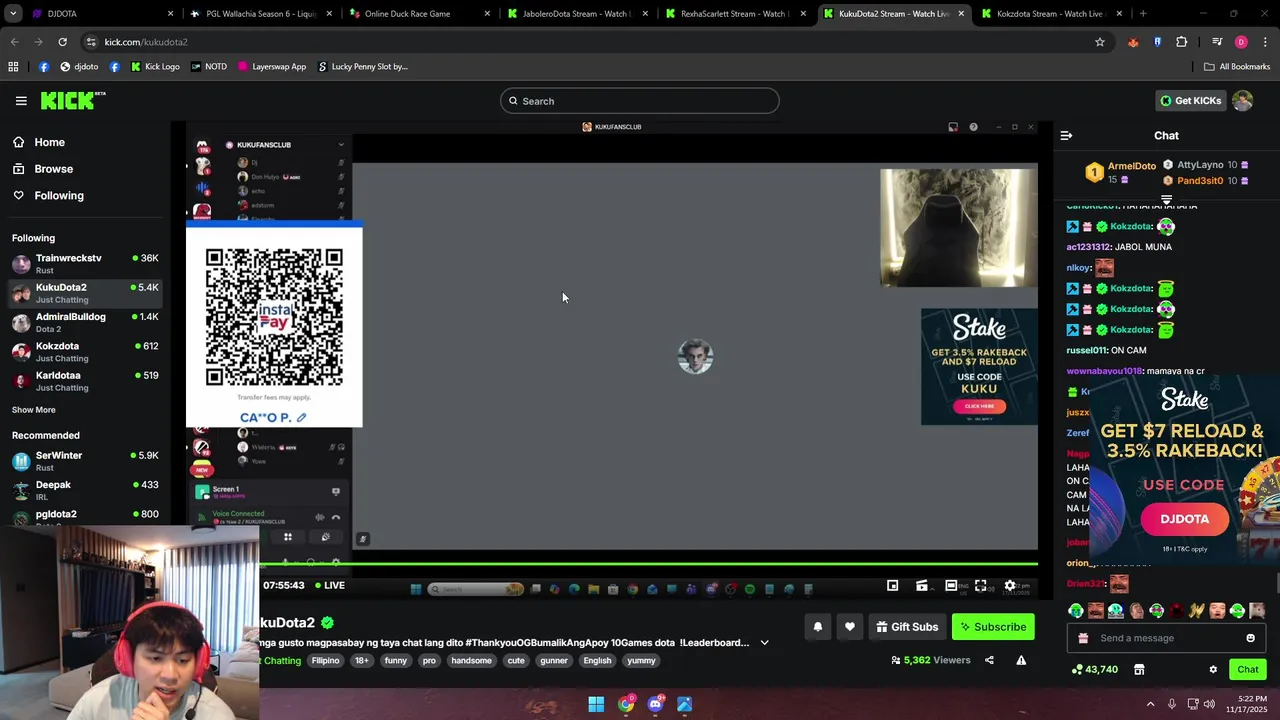Image resolution: width=1280 pixels, height=720 pixels.
Task: Open chat settings gear
Action: click(x=1213, y=670)
